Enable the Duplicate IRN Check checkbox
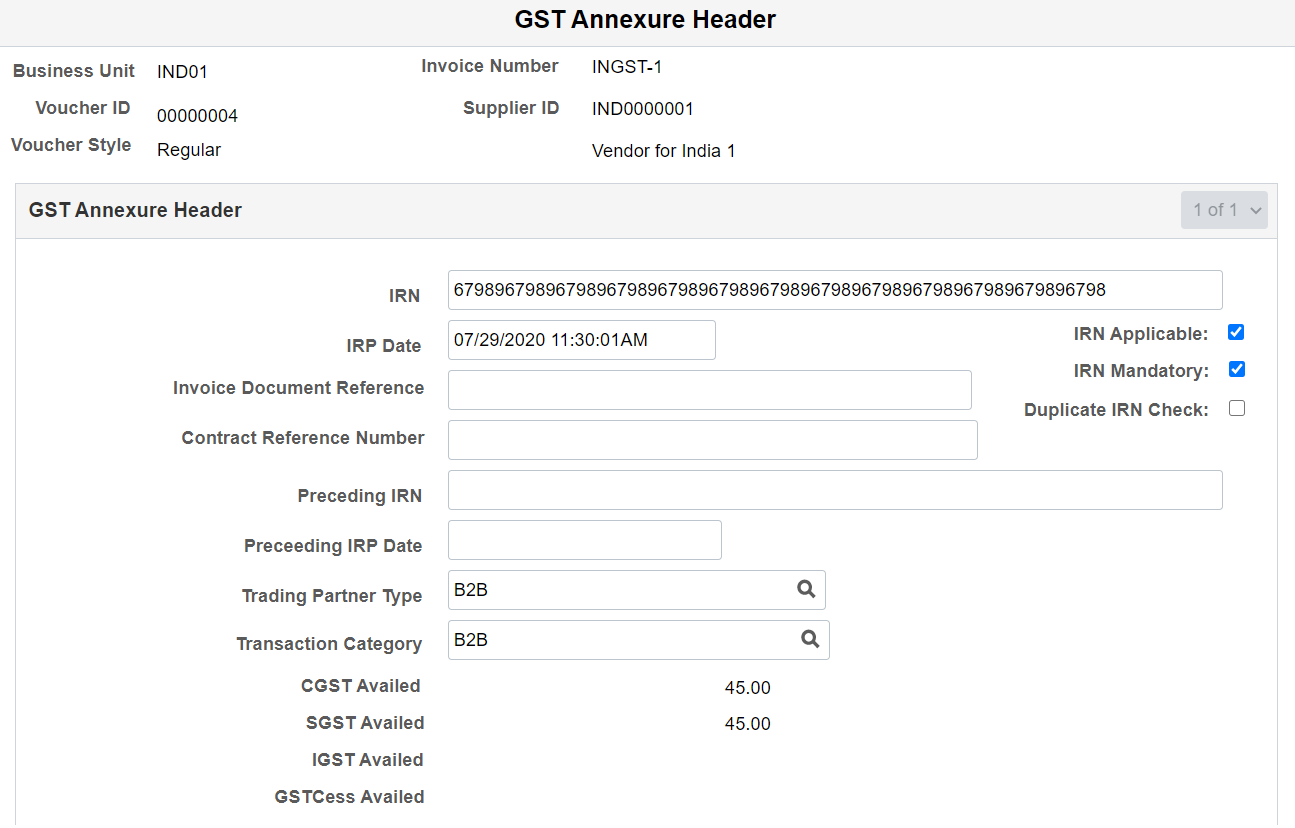Screen dimensions: 1295x828 pos(1237,407)
